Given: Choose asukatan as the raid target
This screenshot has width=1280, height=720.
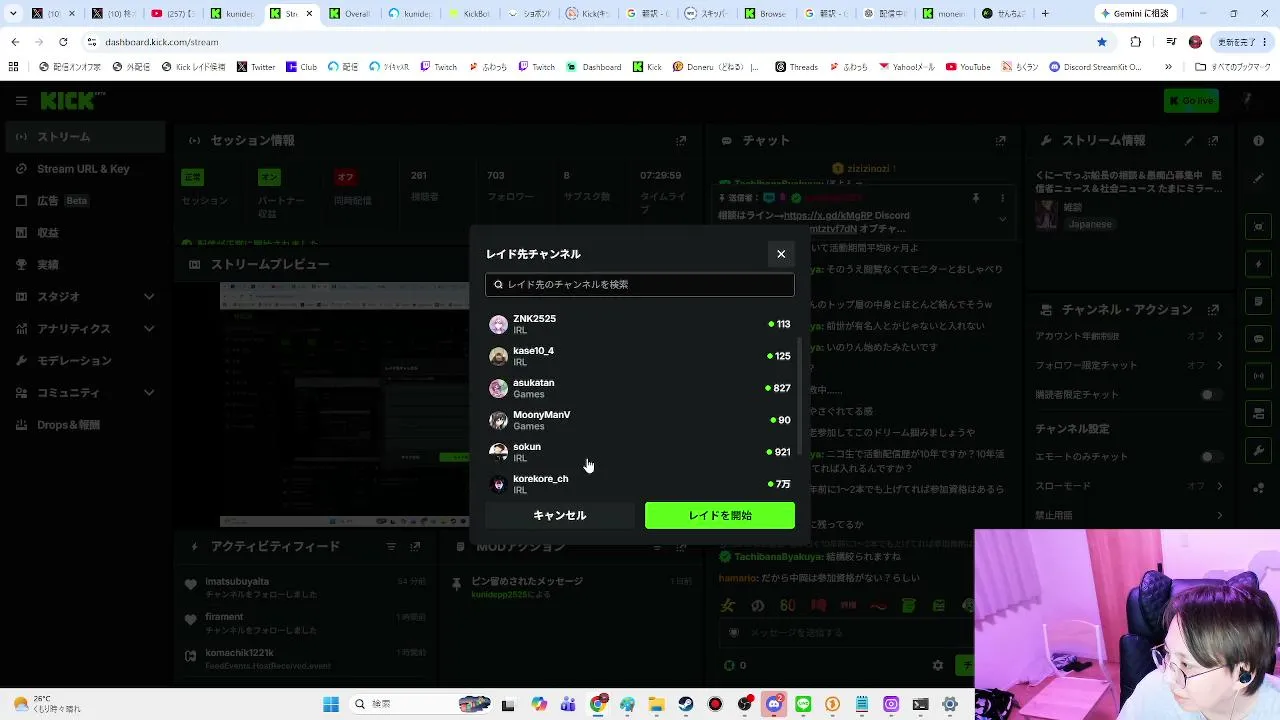Looking at the screenshot, I should pyautogui.click(x=640, y=388).
